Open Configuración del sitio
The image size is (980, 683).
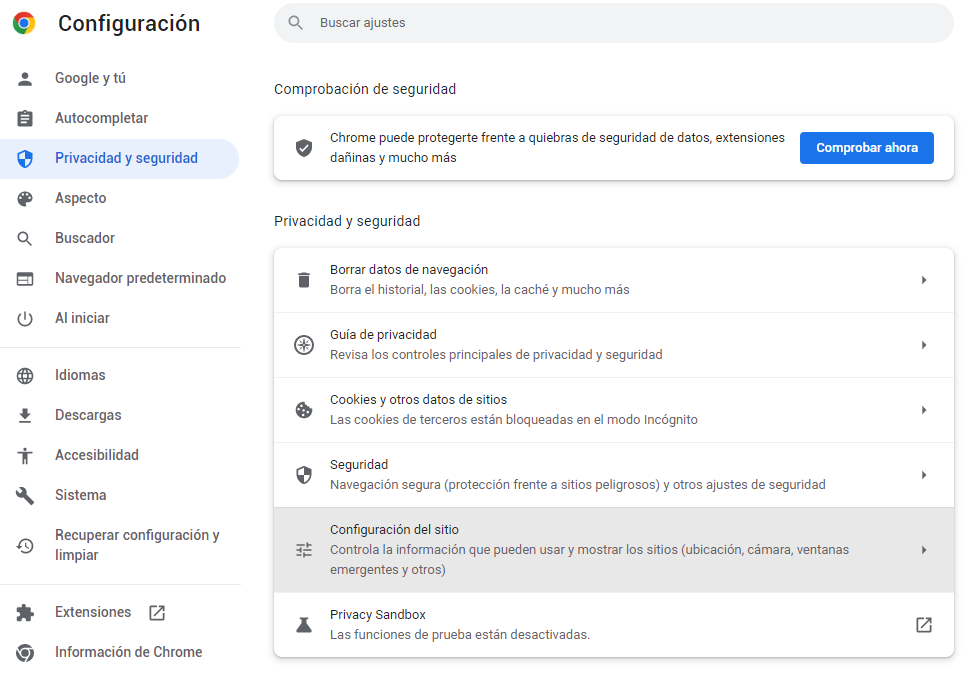click(614, 550)
